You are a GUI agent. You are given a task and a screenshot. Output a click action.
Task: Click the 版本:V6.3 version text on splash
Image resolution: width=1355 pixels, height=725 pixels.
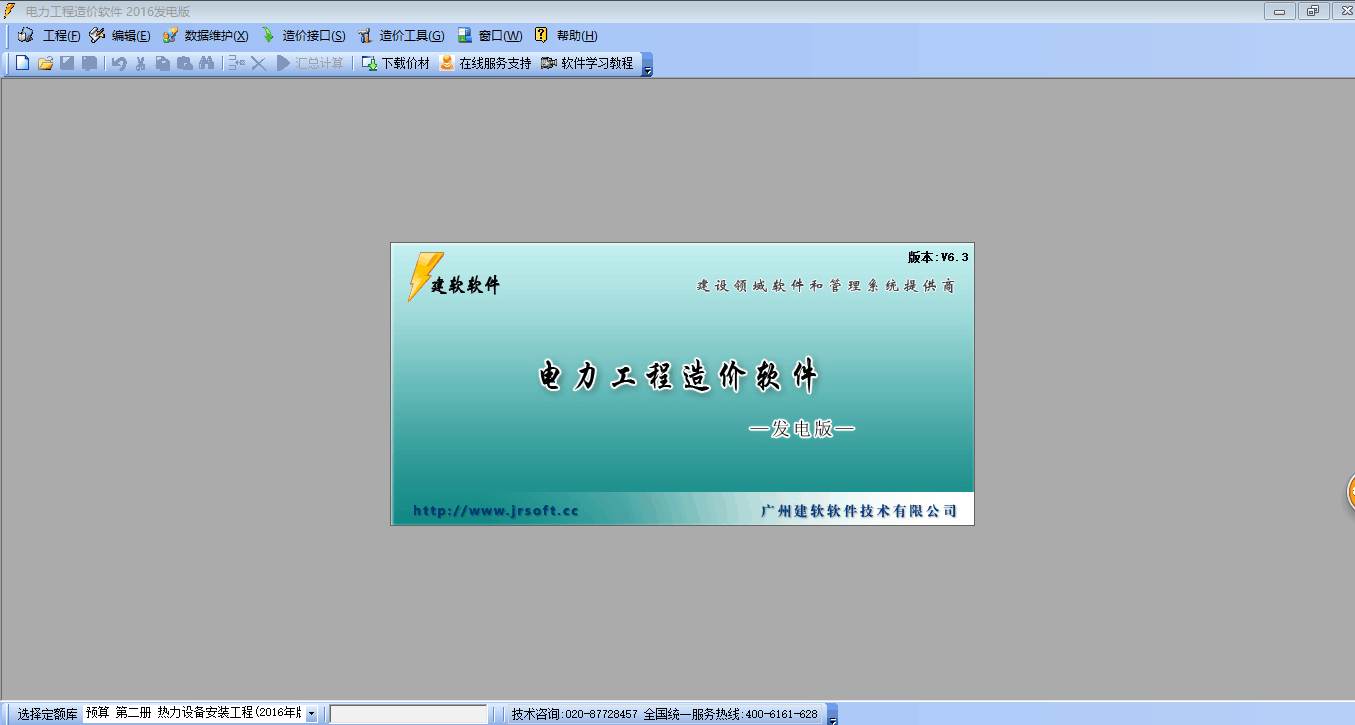(938, 257)
